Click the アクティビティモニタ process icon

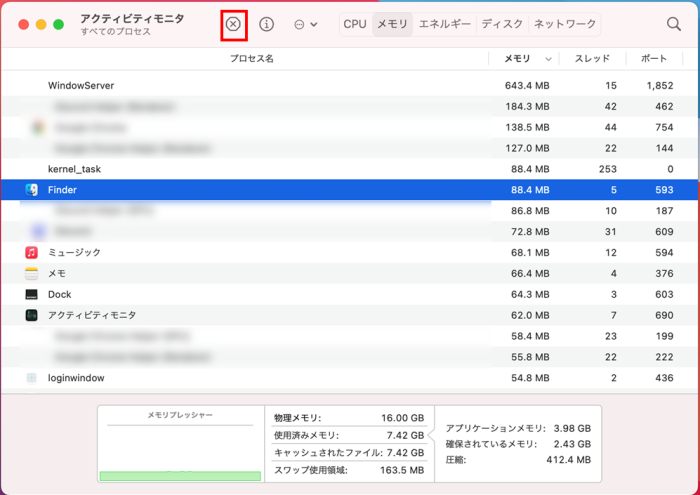tap(32, 316)
